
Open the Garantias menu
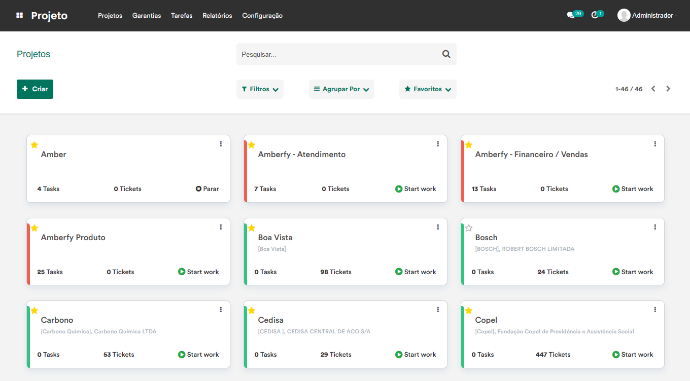pyautogui.click(x=147, y=15)
